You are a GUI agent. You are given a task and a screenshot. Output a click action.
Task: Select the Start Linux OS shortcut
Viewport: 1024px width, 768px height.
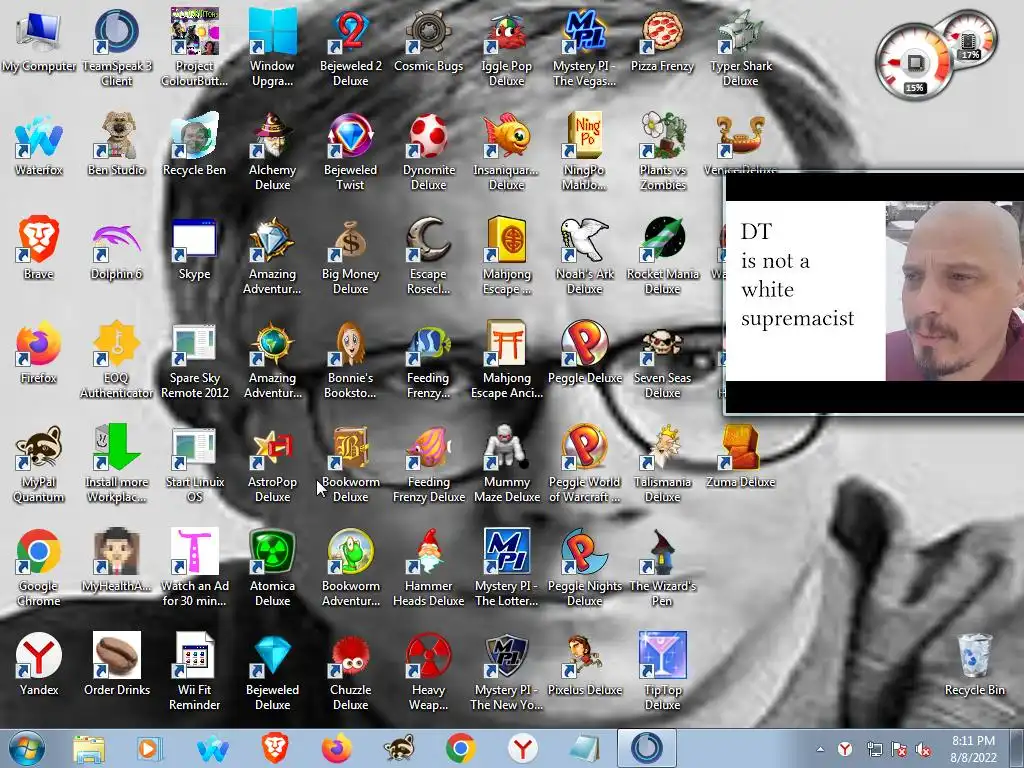(x=195, y=464)
